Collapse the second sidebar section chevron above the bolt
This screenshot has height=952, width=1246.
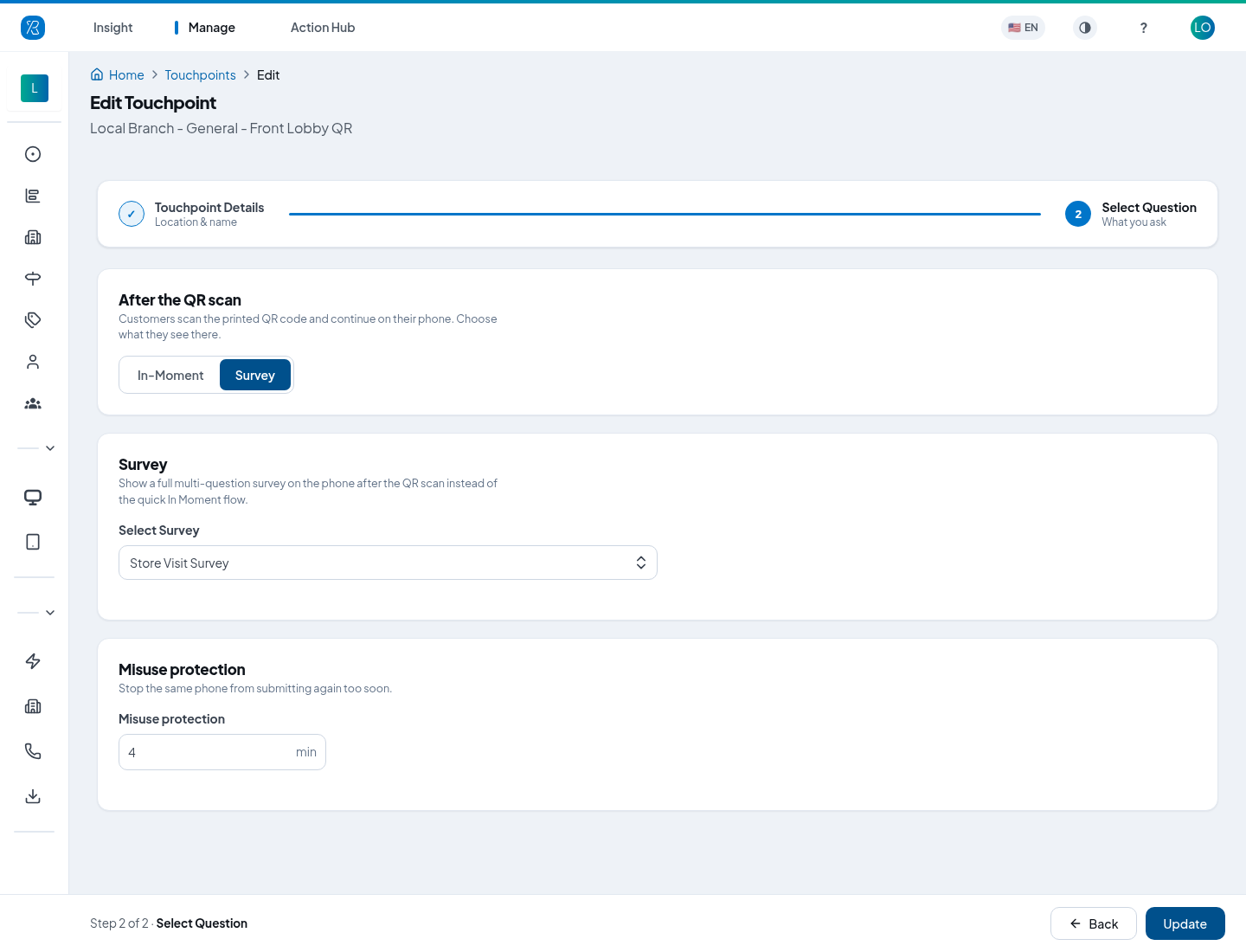pyautogui.click(x=50, y=613)
